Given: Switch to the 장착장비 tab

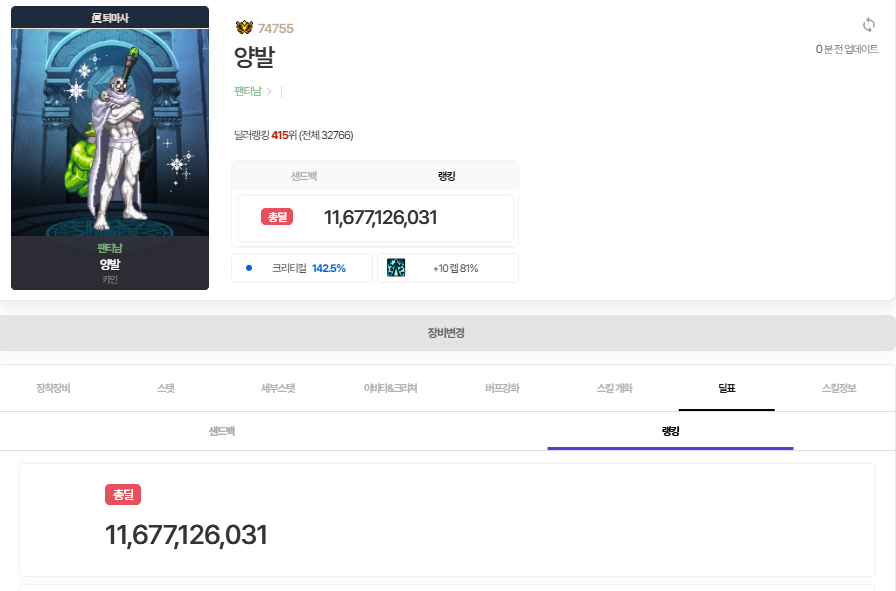Looking at the screenshot, I should tap(53, 388).
